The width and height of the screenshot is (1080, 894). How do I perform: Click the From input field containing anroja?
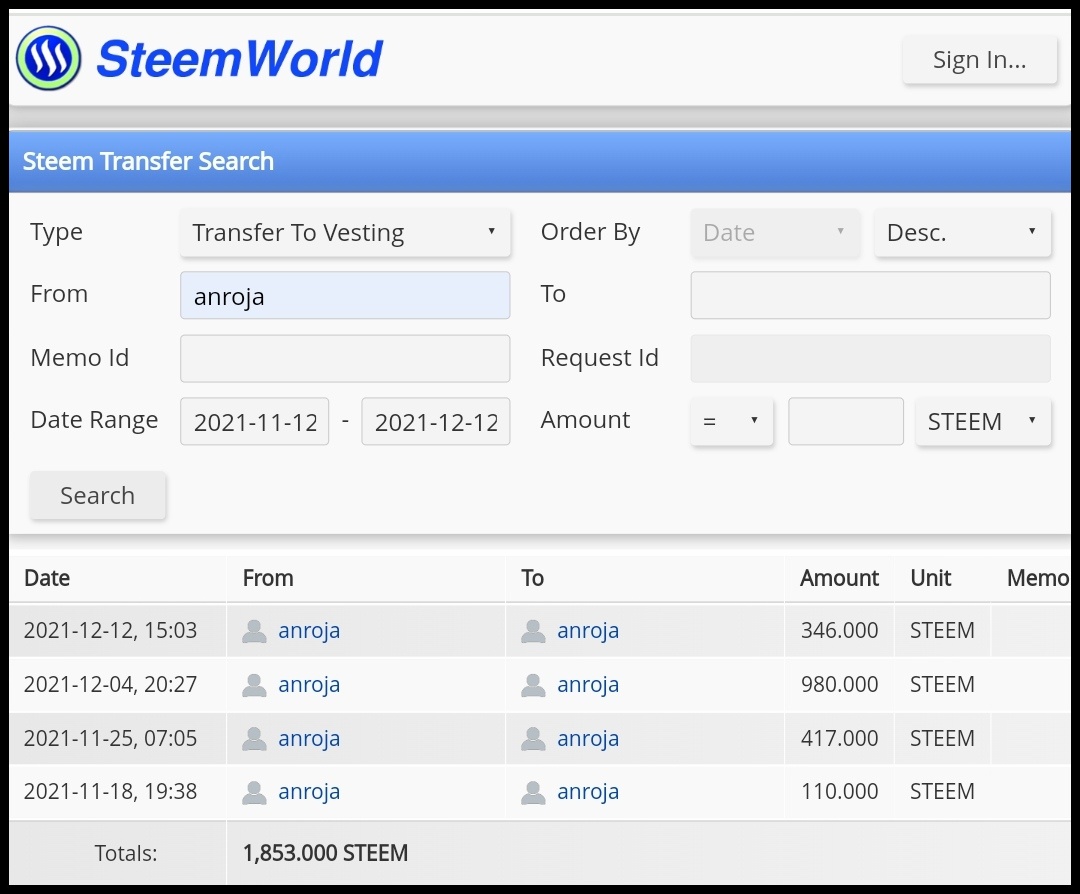click(345, 295)
